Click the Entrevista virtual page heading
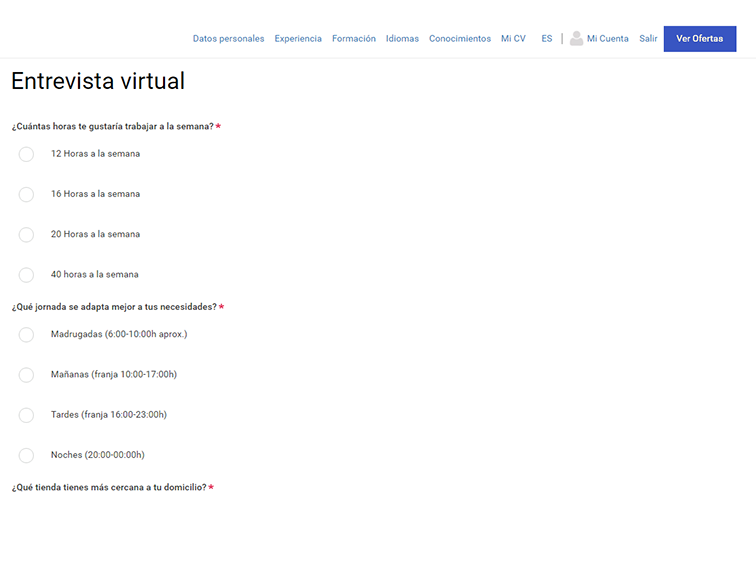This screenshot has width=756, height=572. tap(98, 82)
